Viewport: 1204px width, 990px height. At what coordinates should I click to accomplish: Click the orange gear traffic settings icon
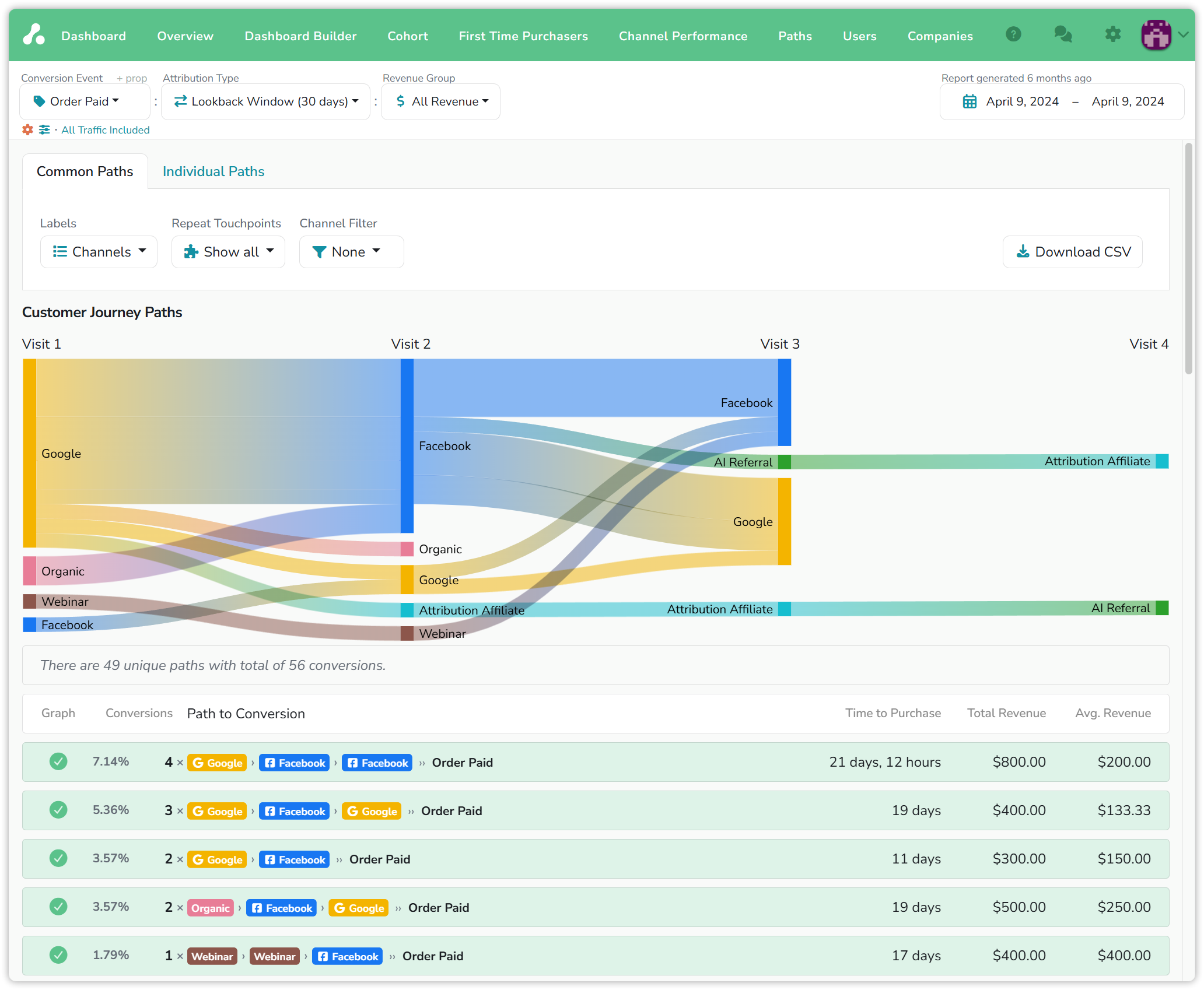[x=27, y=129]
